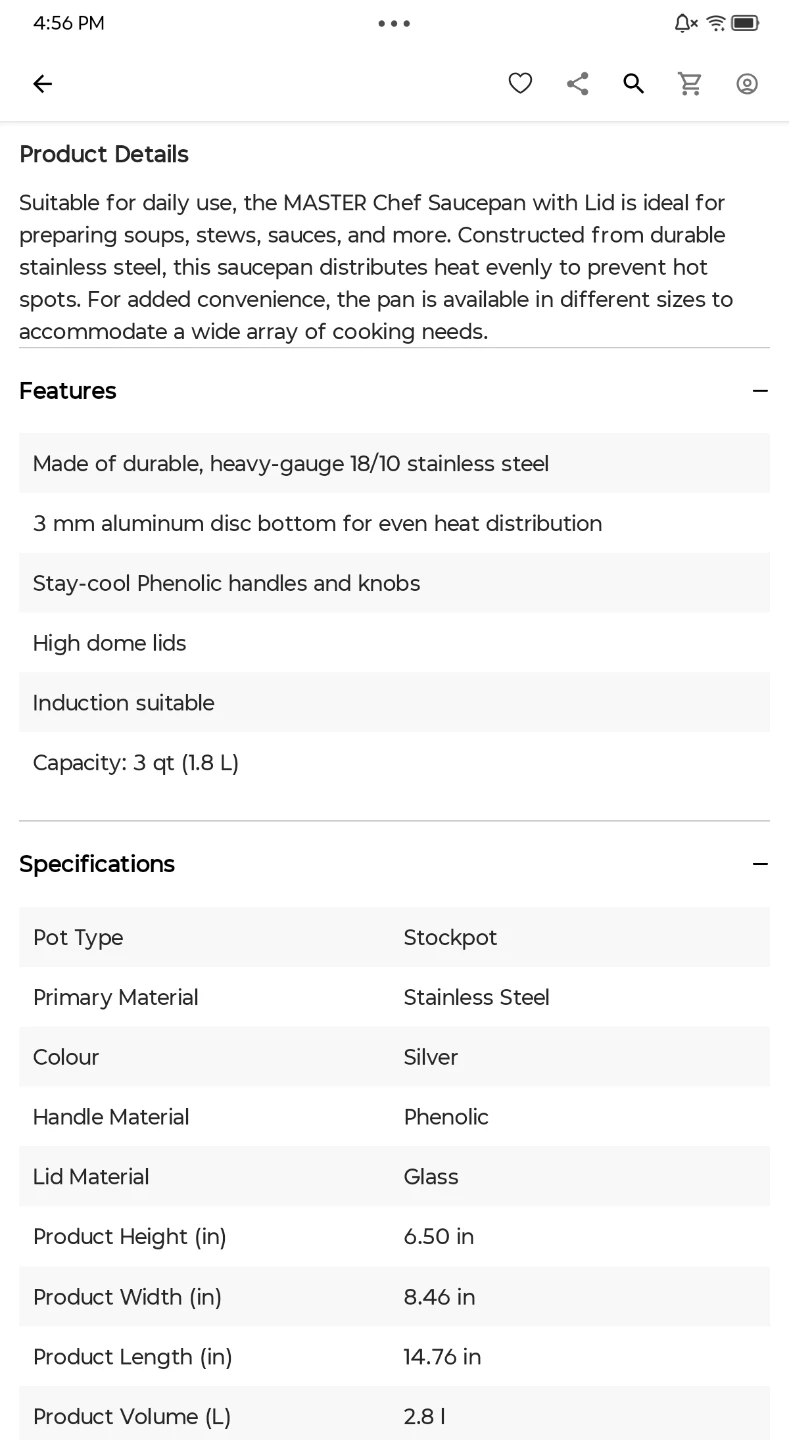The image size is (789, 1440).
Task: Open the account profile icon
Action: click(747, 84)
